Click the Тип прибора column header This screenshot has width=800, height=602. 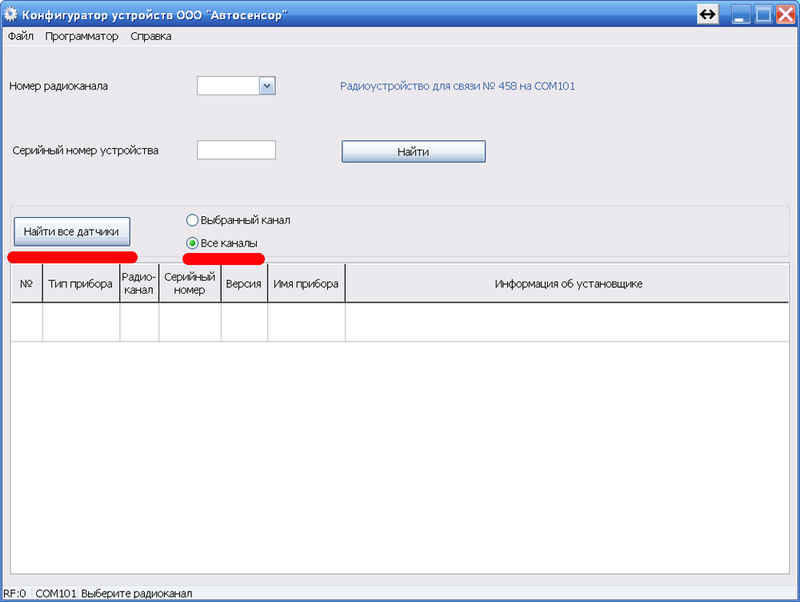[x=81, y=283]
